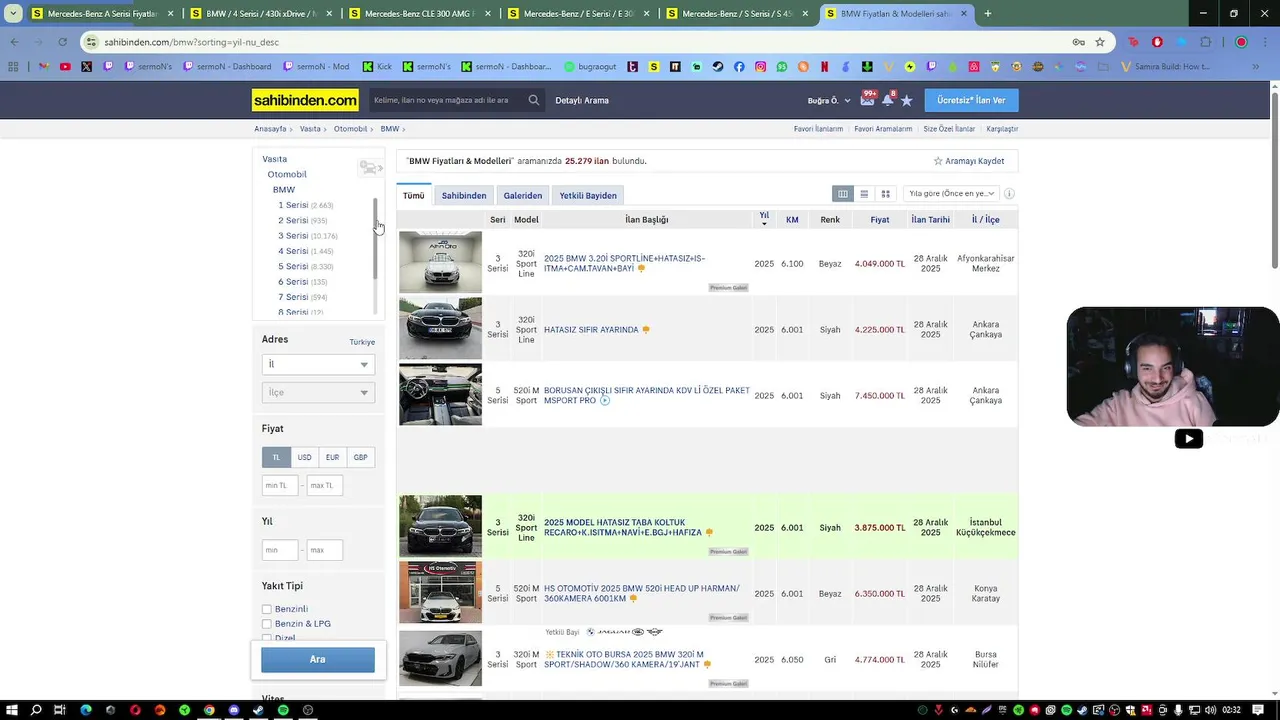Open the 3 Serisi category link

293,236
